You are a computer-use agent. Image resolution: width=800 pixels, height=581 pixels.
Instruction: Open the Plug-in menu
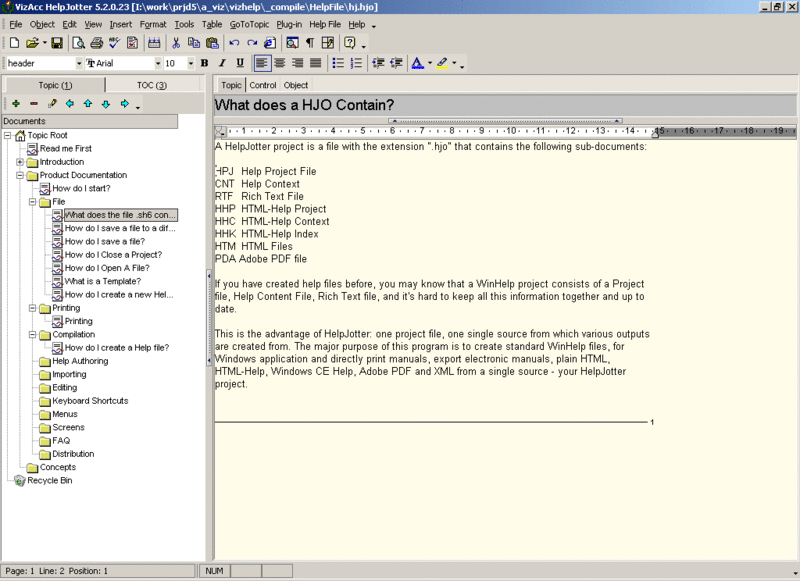tap(289, 24)
